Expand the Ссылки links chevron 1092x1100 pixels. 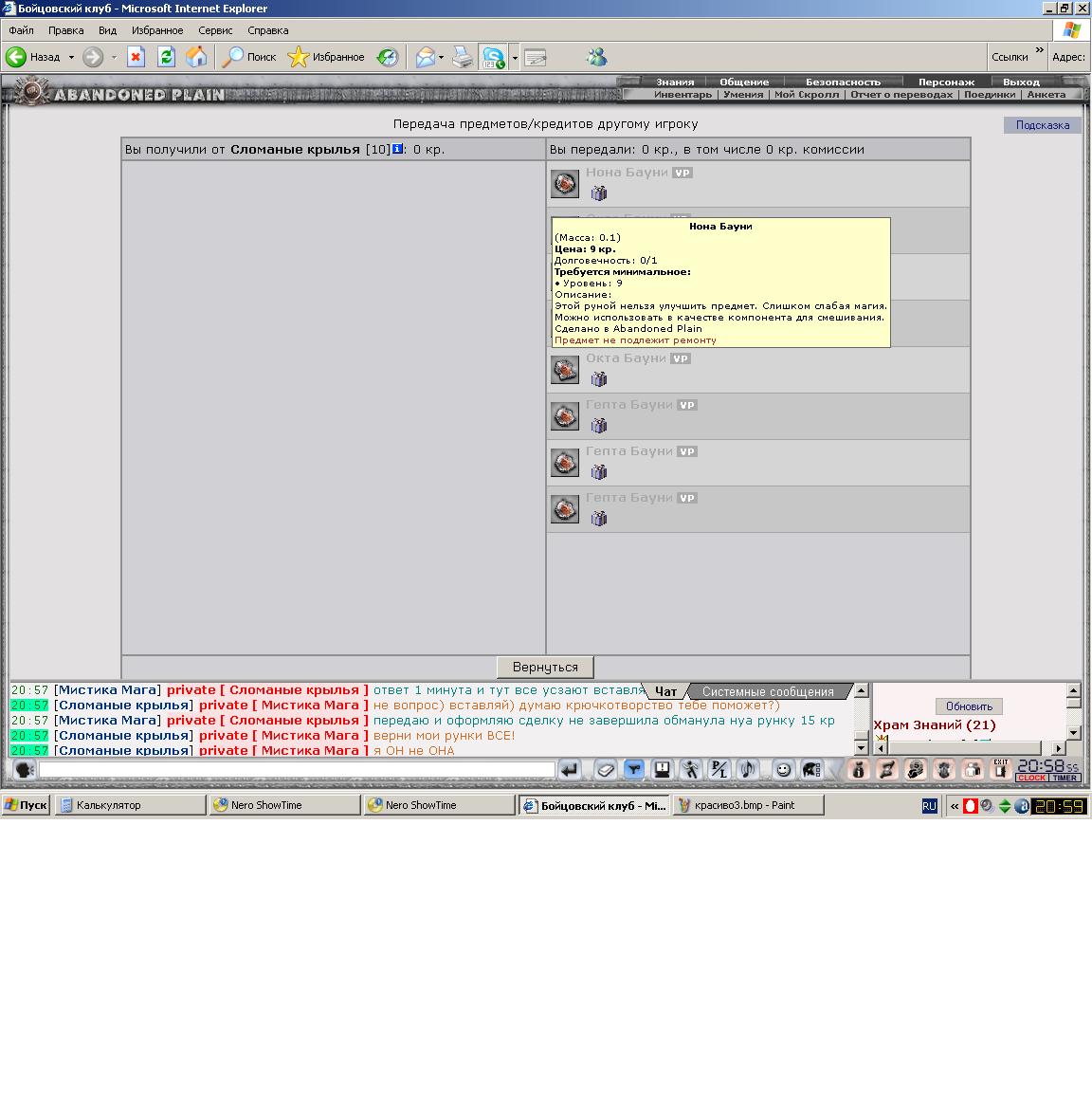pyautogui.click(x=1040, y=50)
